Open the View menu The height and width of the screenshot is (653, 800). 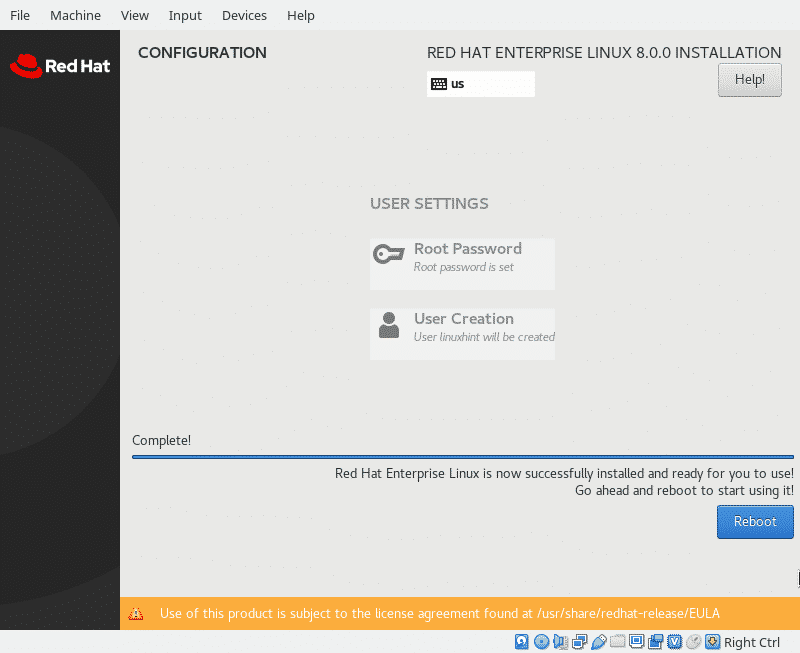(x=135, y=15)
